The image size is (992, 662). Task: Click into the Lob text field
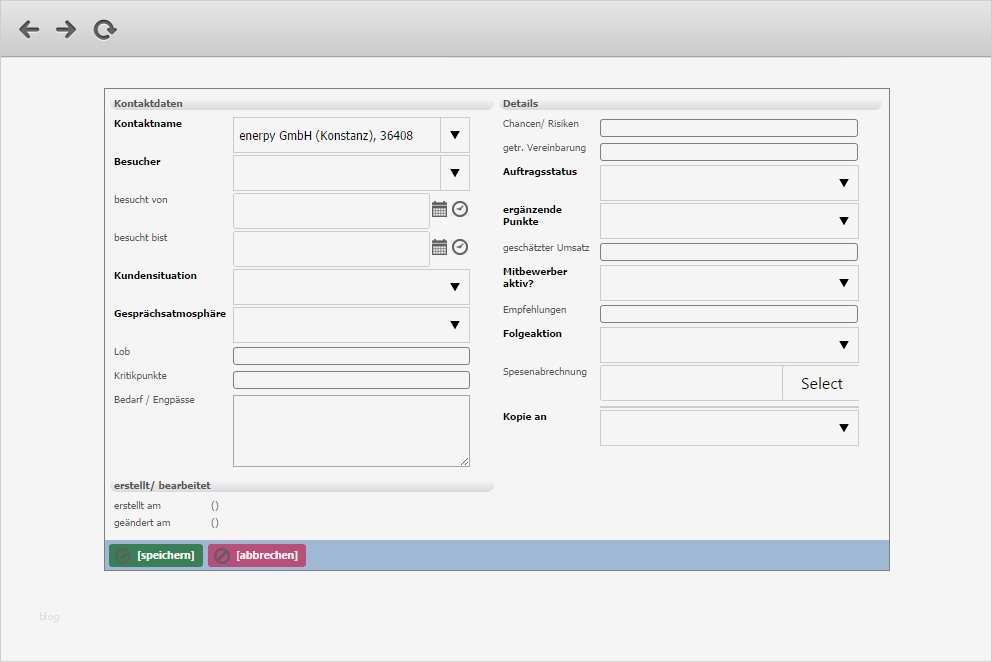tap(351, 356)
